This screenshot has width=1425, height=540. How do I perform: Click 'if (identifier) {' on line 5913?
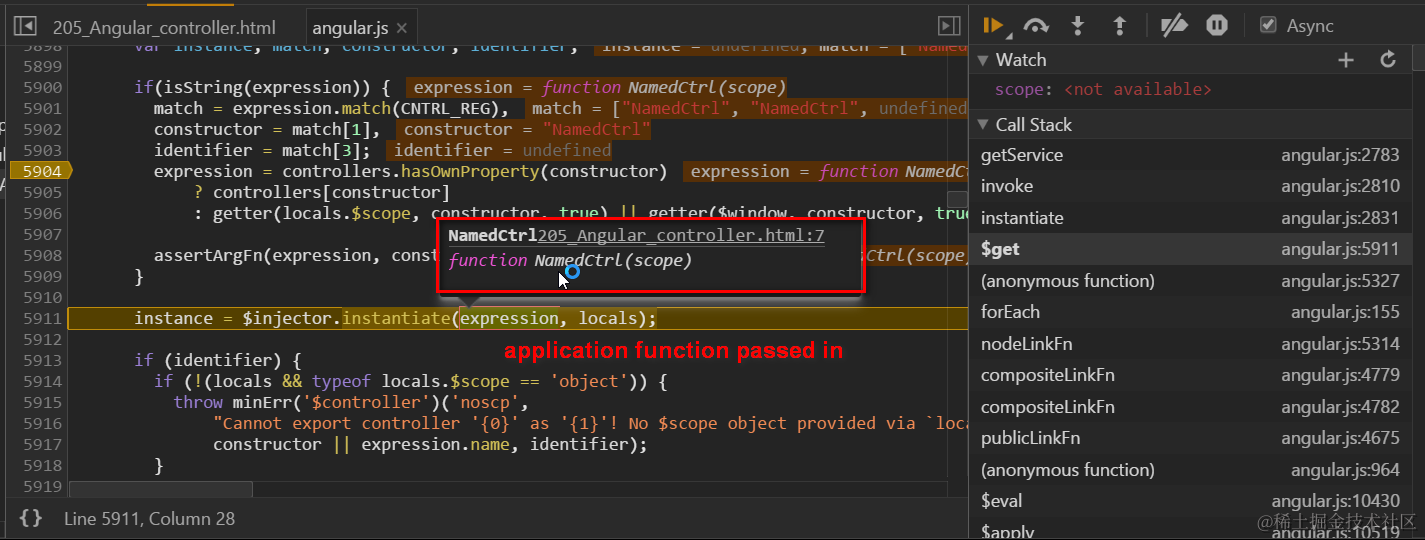(x=217, y=360)
